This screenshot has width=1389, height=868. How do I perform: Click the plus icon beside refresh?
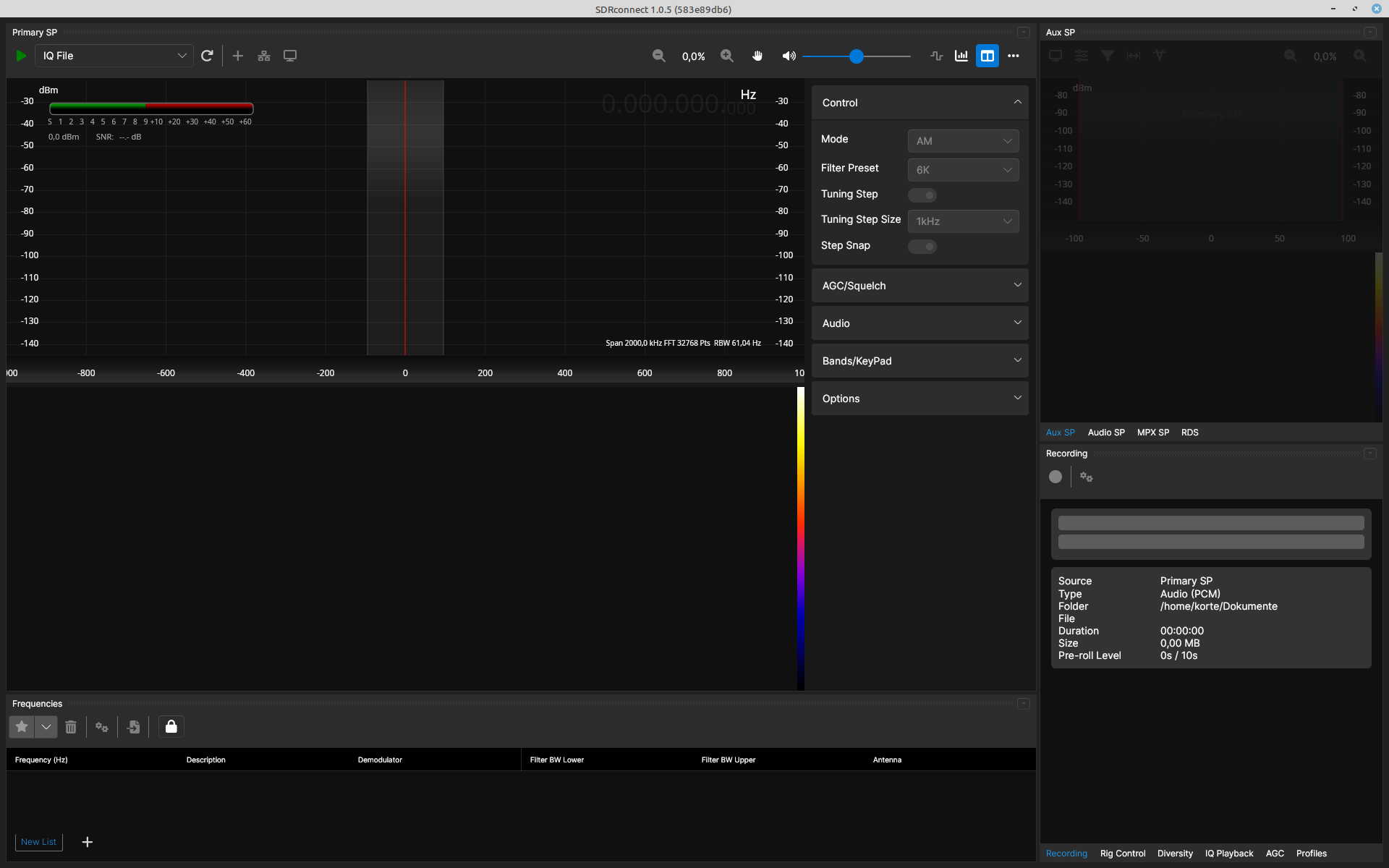pos(237,56)
